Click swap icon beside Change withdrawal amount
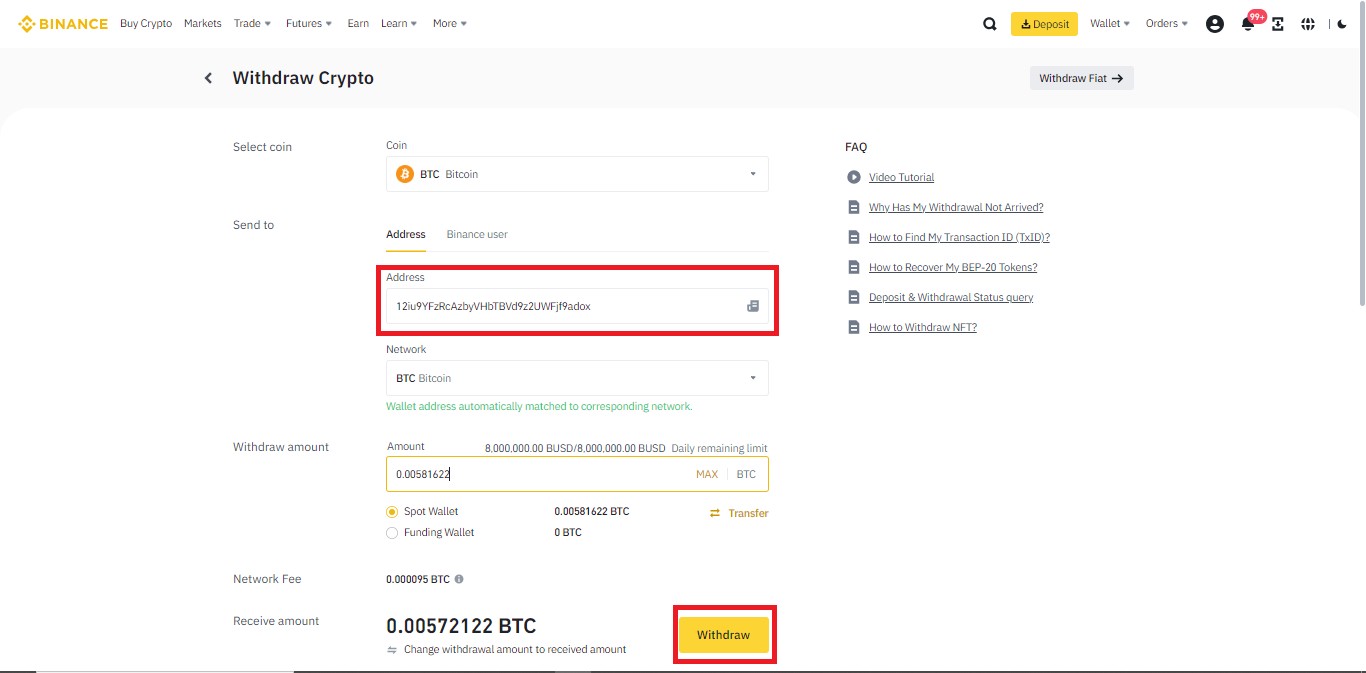 click(x=392, y=650)
